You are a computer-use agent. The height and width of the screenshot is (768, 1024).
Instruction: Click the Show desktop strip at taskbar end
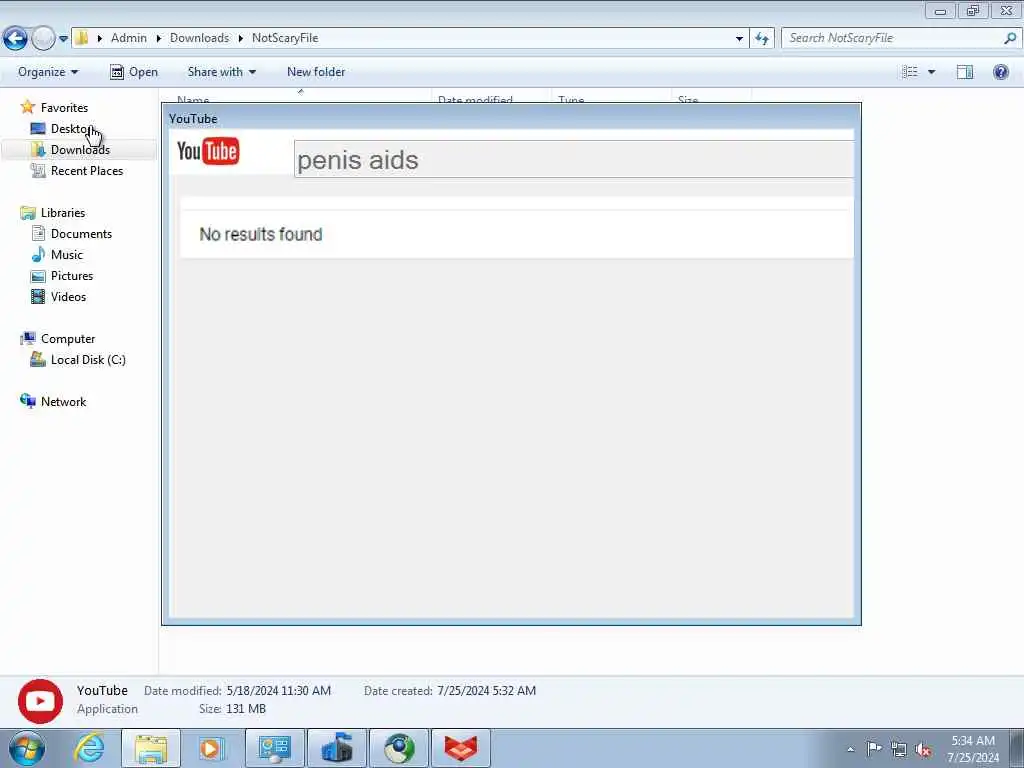(x=1016, y=748)
